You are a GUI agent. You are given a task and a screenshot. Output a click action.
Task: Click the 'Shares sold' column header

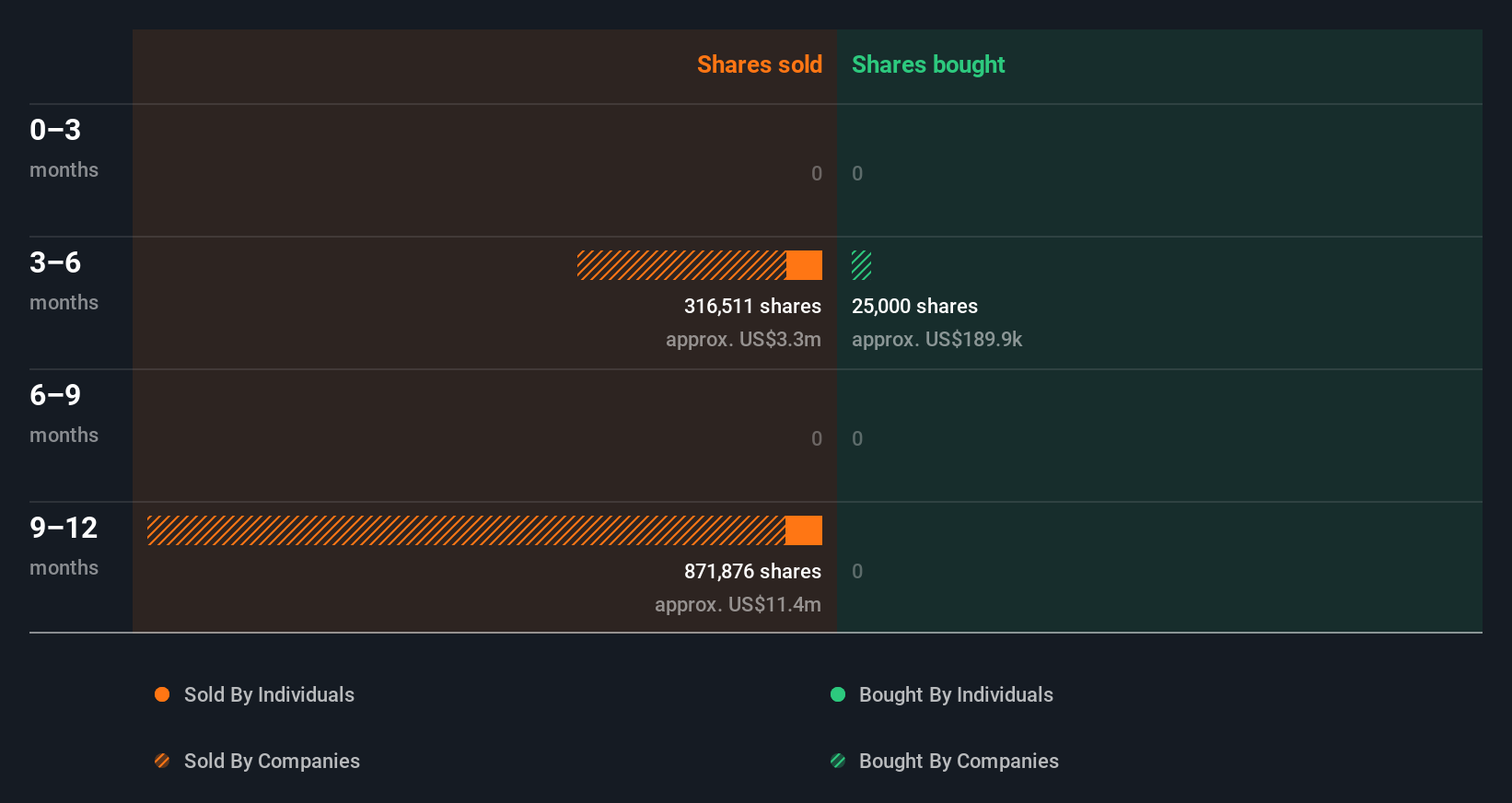[x=760, y=64]
